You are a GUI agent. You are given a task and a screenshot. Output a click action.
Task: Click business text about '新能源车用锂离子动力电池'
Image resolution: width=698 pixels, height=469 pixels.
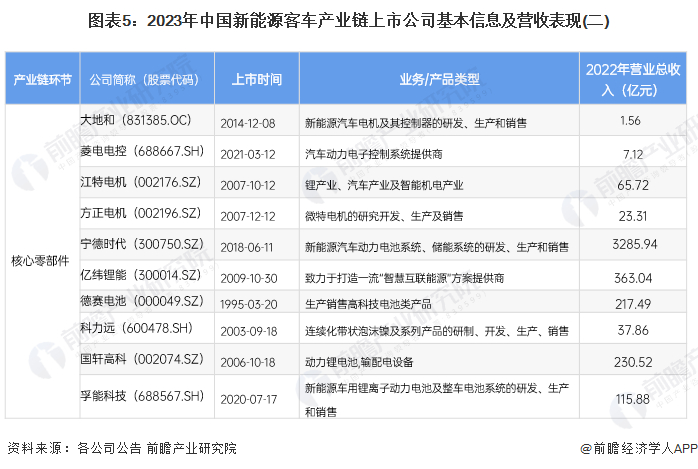437,400
